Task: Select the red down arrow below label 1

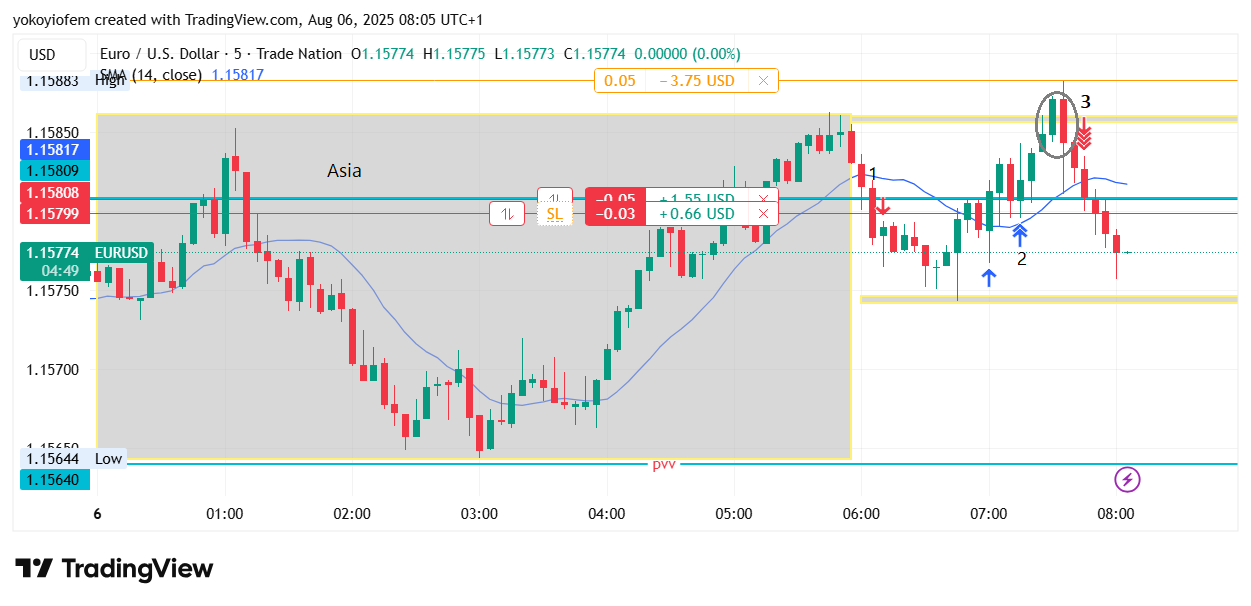Action: tap(882, 208)
